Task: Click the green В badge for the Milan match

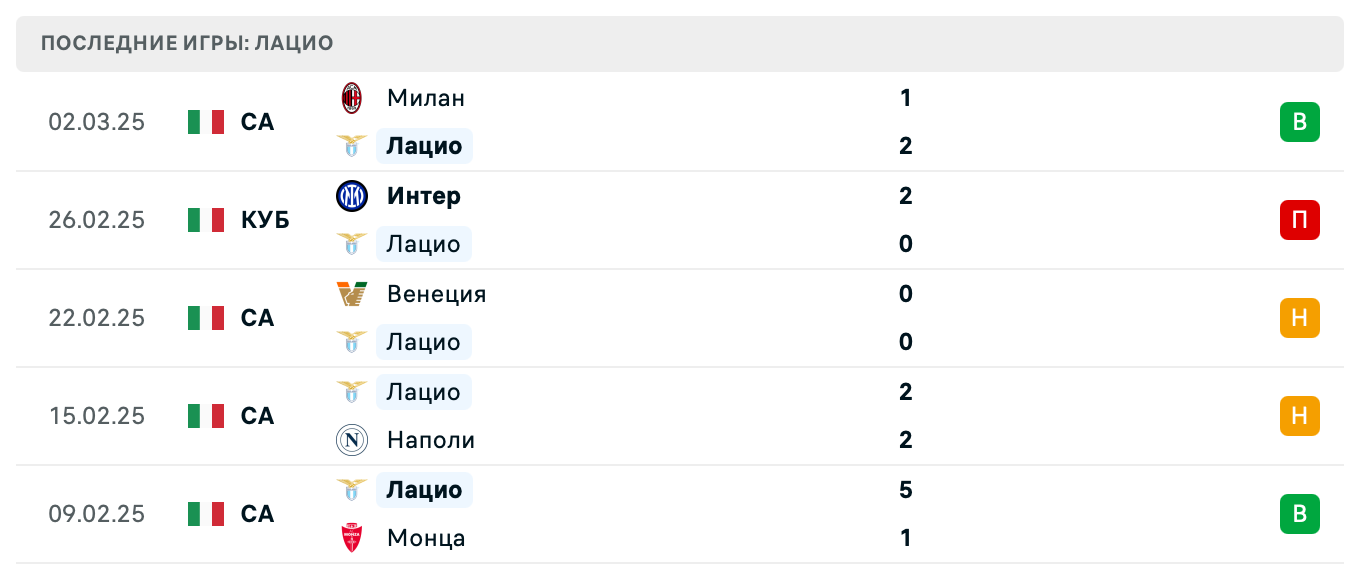Action: [1300, 122]
